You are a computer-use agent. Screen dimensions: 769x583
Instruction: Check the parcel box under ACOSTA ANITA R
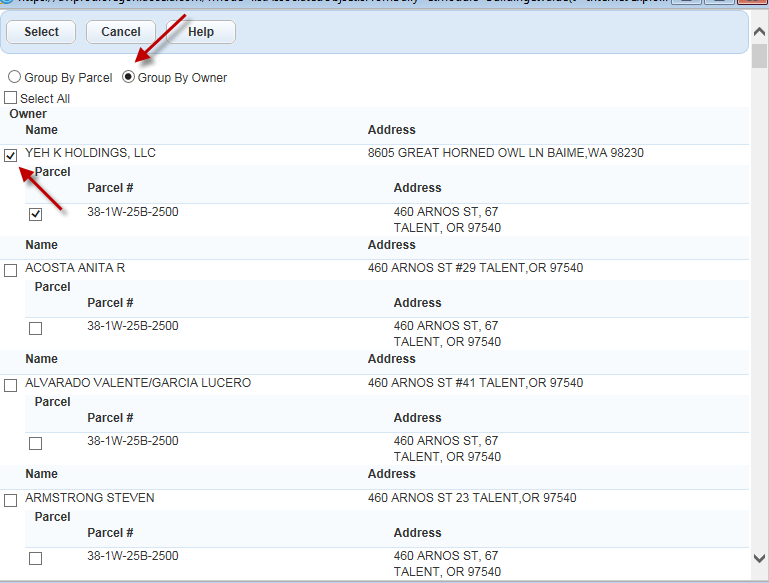pos(35,328)
